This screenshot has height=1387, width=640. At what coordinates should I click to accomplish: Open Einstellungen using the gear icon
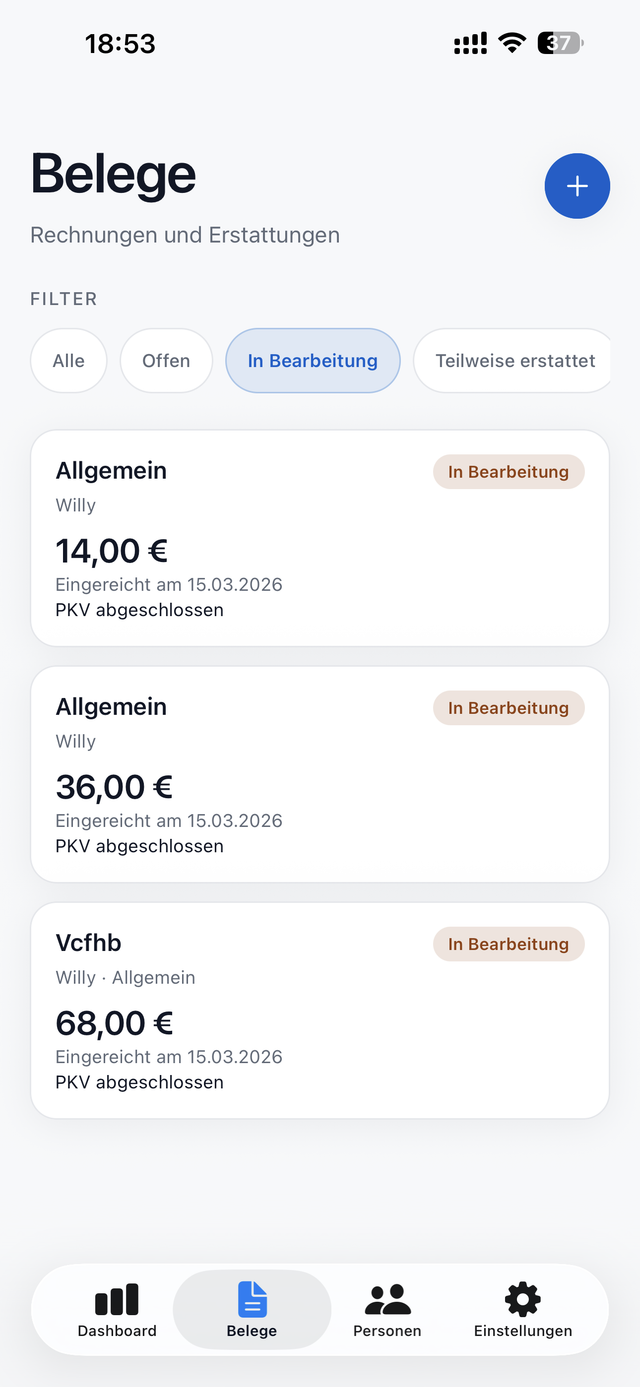[522, 1297]
